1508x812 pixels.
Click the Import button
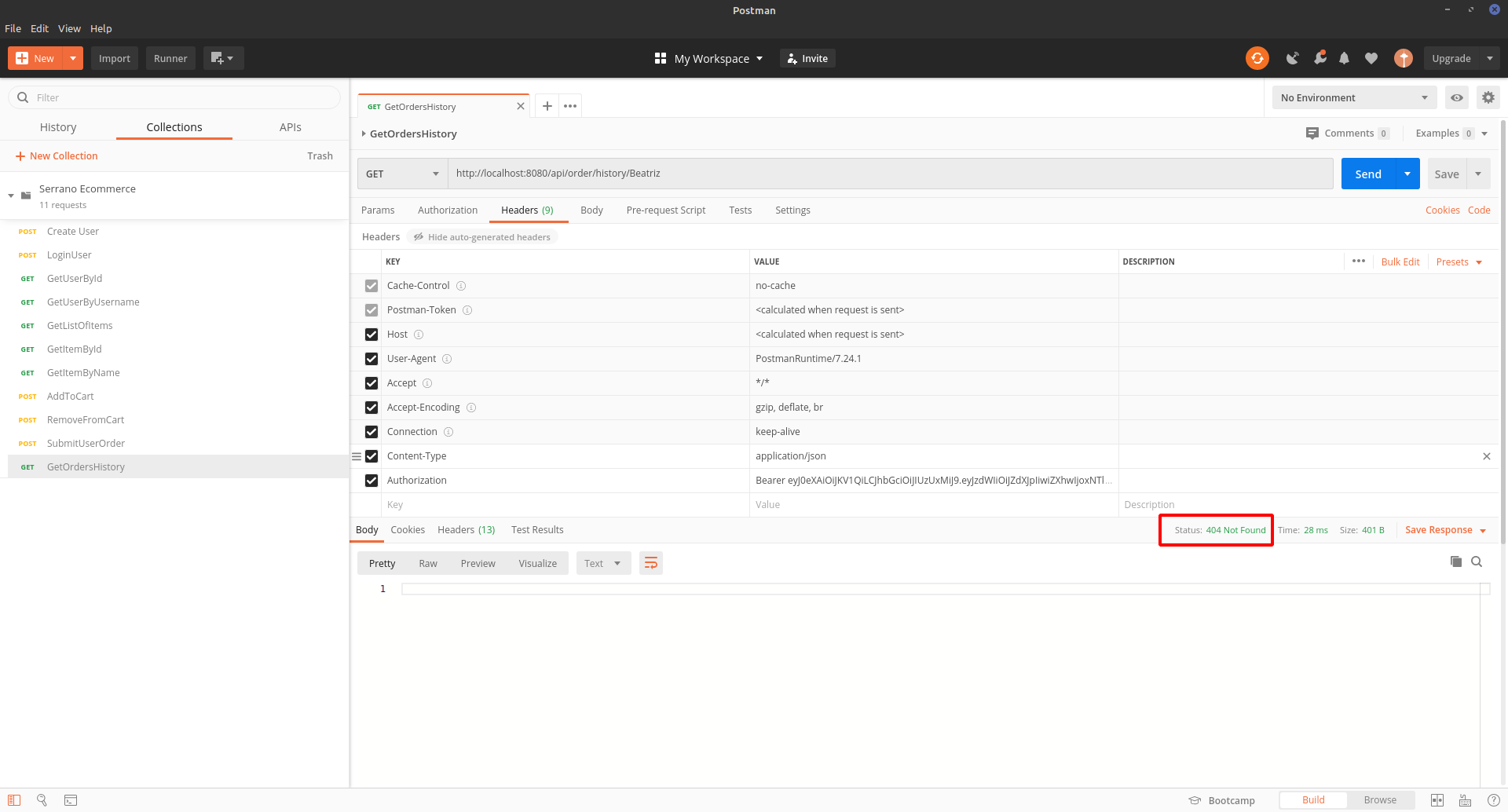115,58
